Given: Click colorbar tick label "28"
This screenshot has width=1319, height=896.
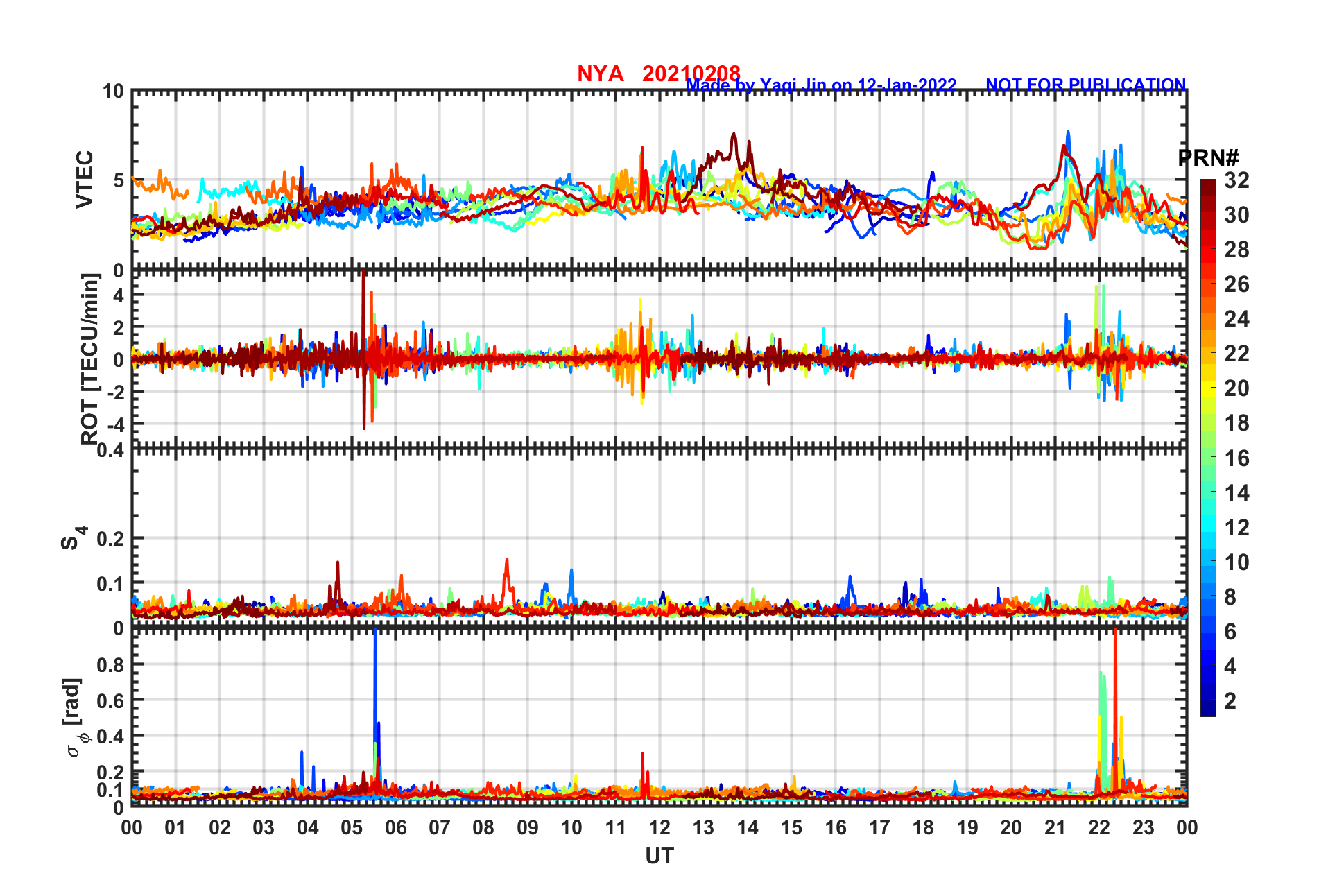Looking at the screenshot, I should 1236,250.
